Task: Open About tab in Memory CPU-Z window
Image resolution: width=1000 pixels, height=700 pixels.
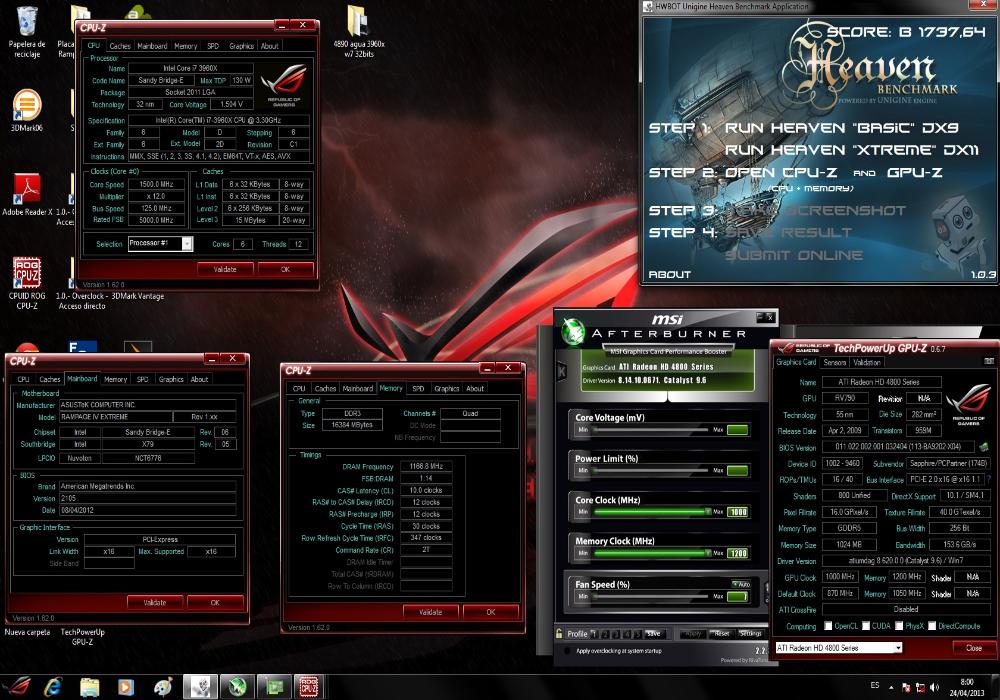Action: point(474,388)
